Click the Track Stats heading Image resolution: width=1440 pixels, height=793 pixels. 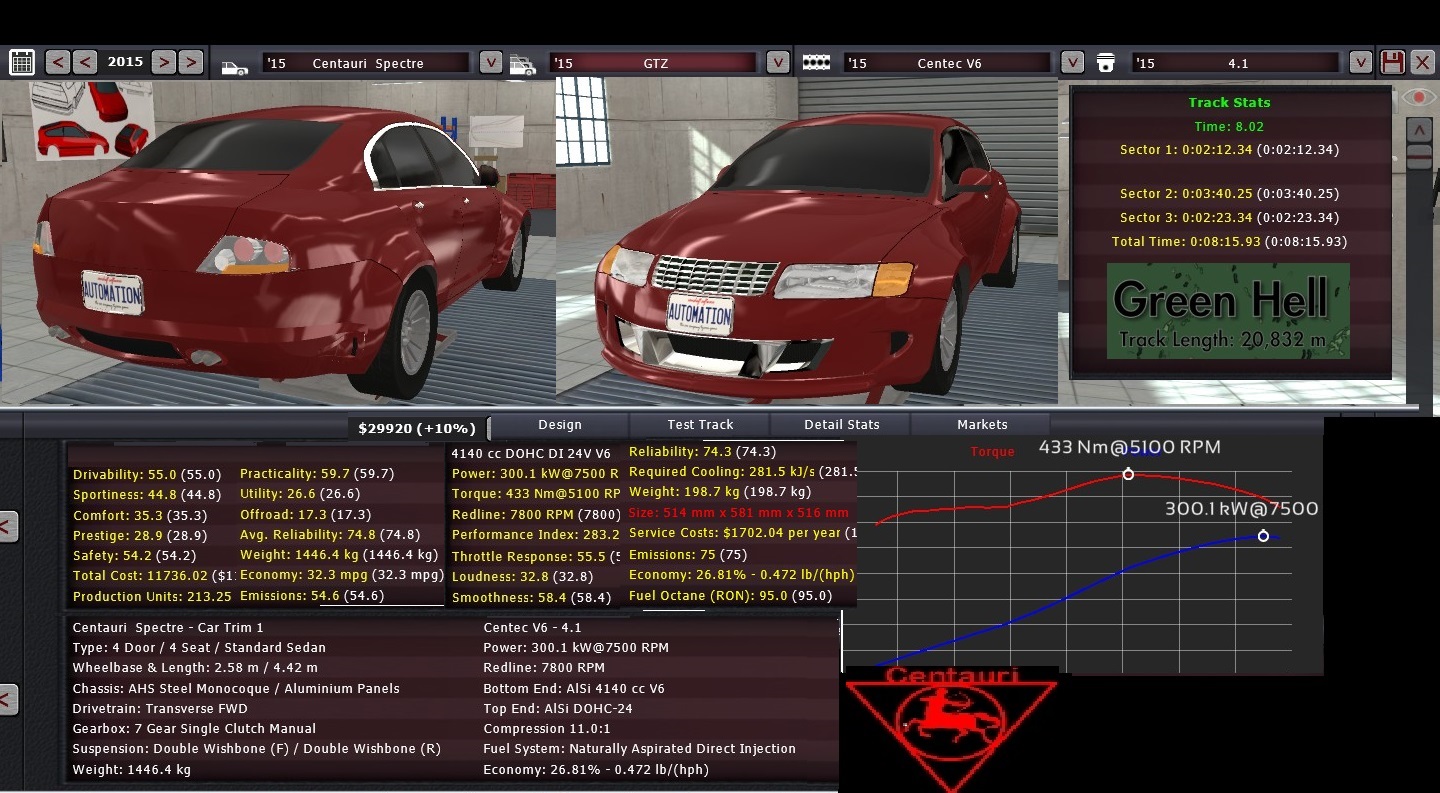point(1229,102)
